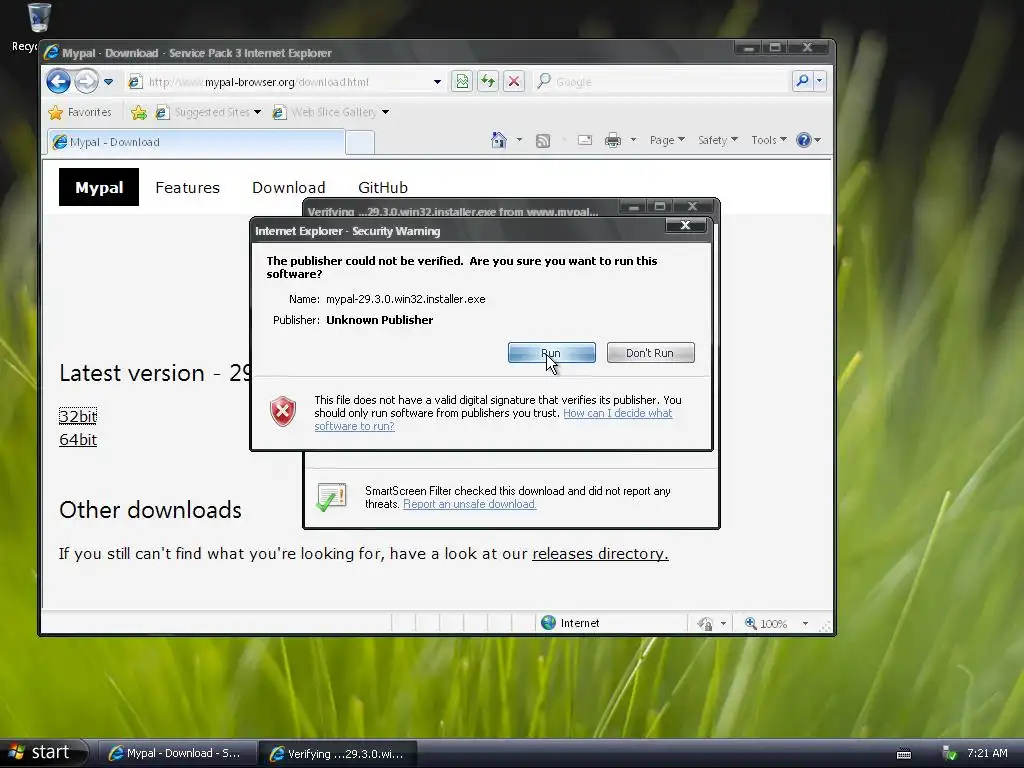The height and width of the screenshot is (768, 1024).
Task: Open the Favorites star button
Action: (x=80, y=112)
